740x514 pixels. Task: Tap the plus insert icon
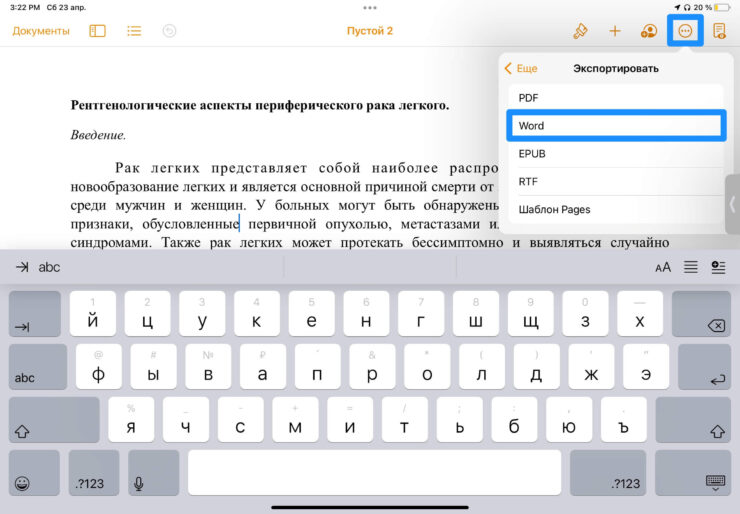(614, 31)
